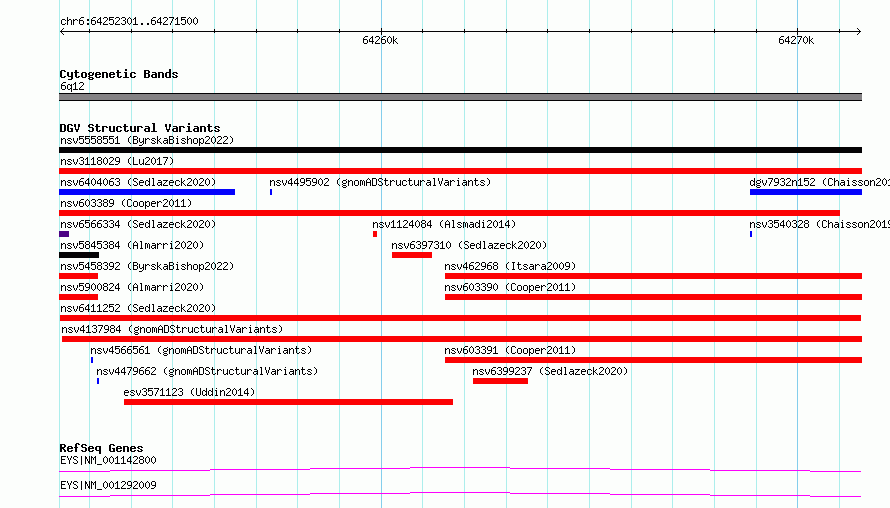Click the small red mark under nsv1124084
The height and width of the screenshot is (508, 890).
pos(375,234)
